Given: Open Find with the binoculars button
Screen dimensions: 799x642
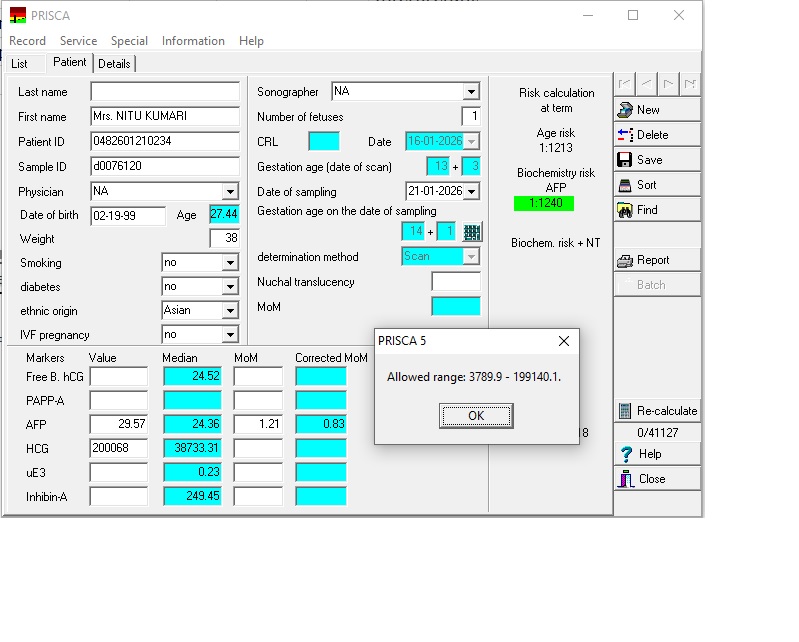Looking at the screenshot, I should [x=656, y=210].
